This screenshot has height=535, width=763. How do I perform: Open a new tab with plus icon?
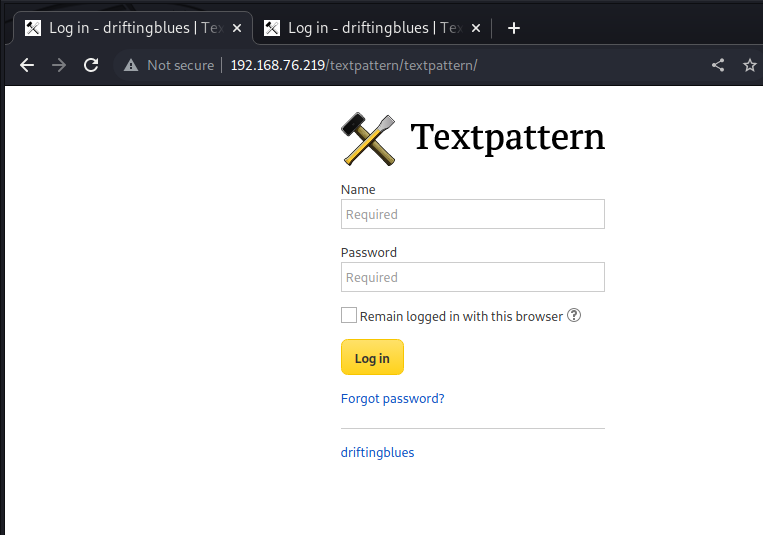[x=514, y=28]
